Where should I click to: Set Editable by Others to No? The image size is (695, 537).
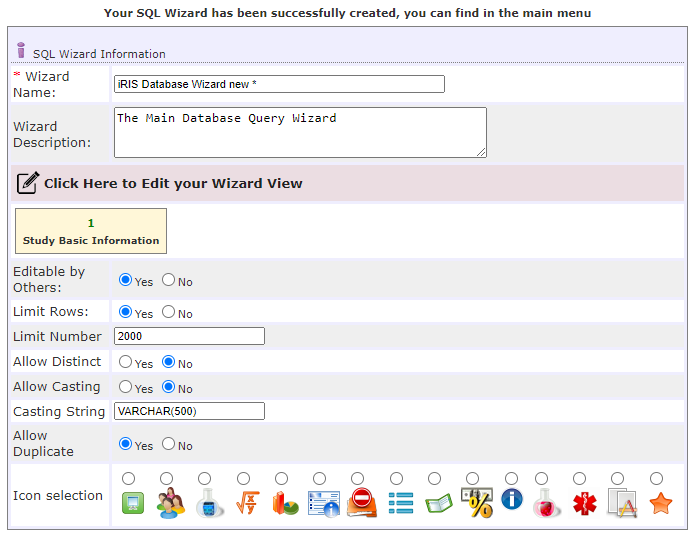(168, 280)
